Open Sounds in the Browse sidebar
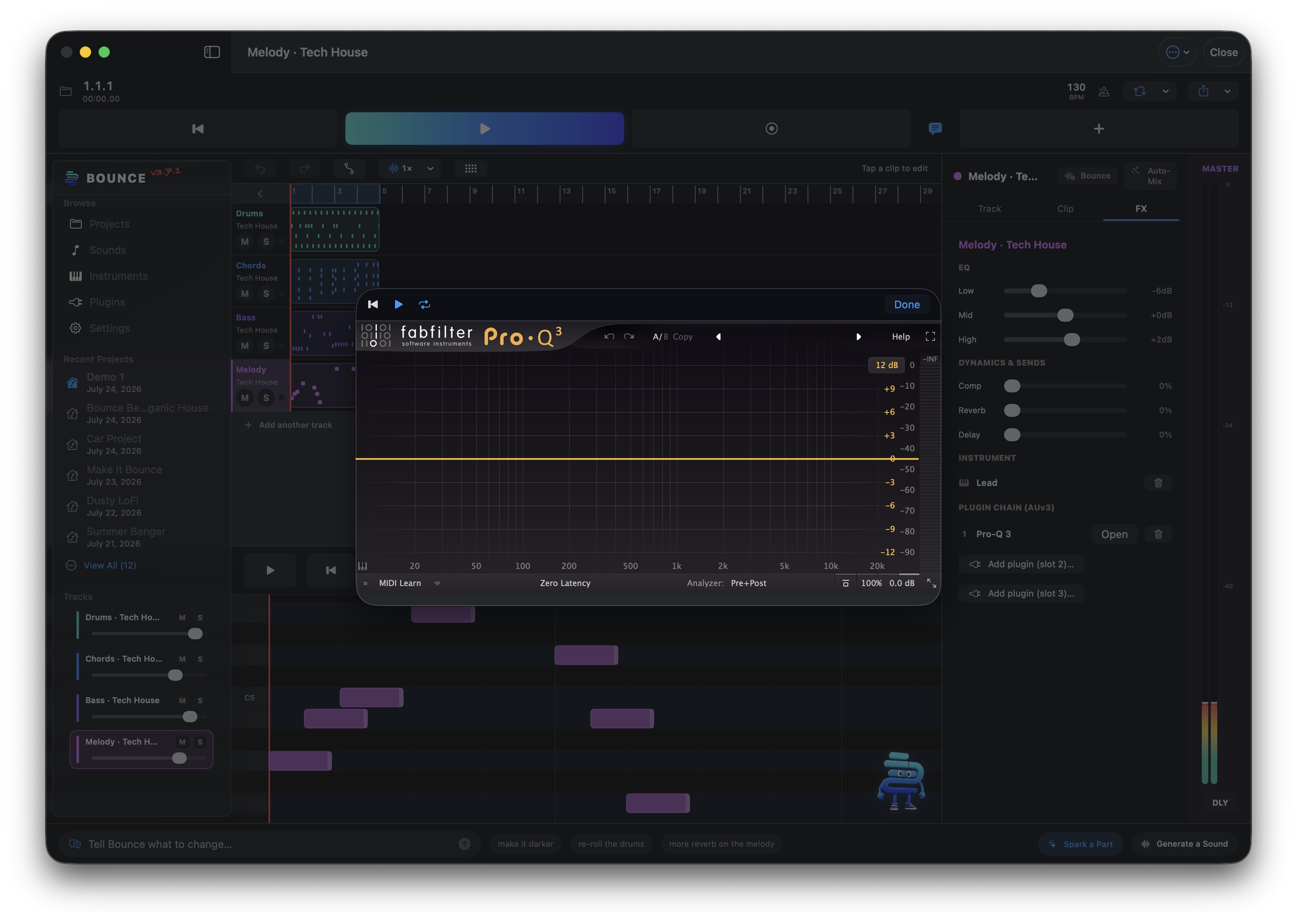Screen dimensions: 1297x924 click(x=142, y=251)
